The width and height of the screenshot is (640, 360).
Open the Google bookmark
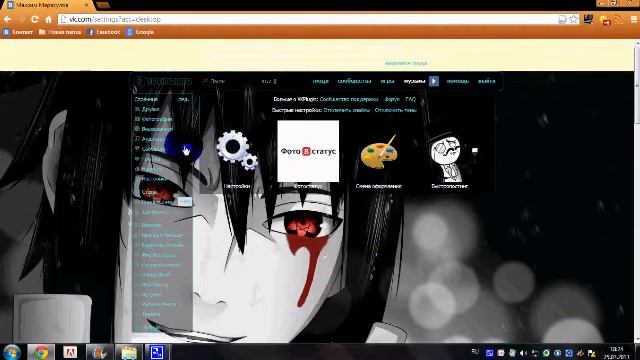tap(140, 32)
